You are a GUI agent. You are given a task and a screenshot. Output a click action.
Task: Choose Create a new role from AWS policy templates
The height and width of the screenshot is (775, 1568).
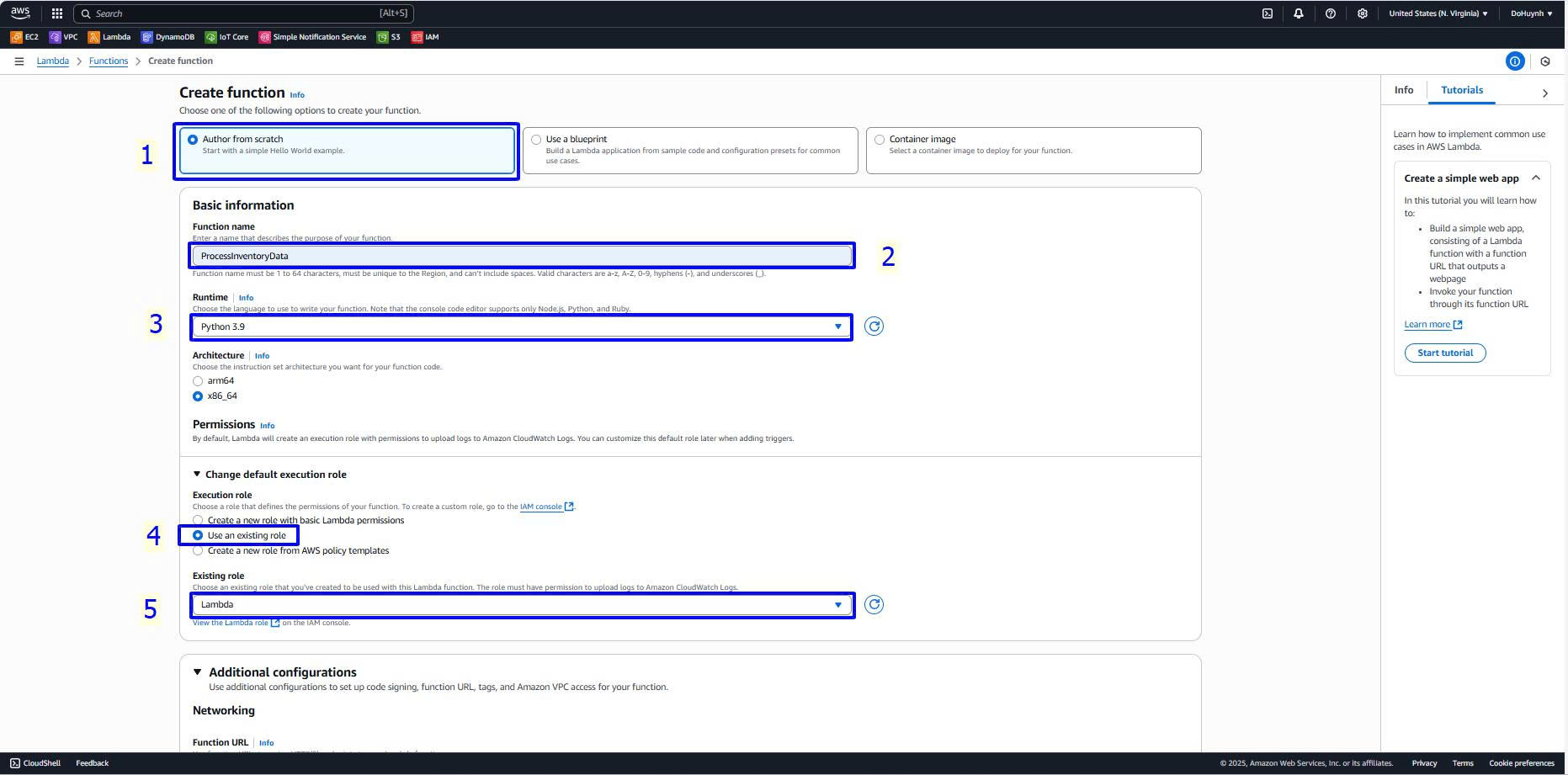tap(199, 551)
